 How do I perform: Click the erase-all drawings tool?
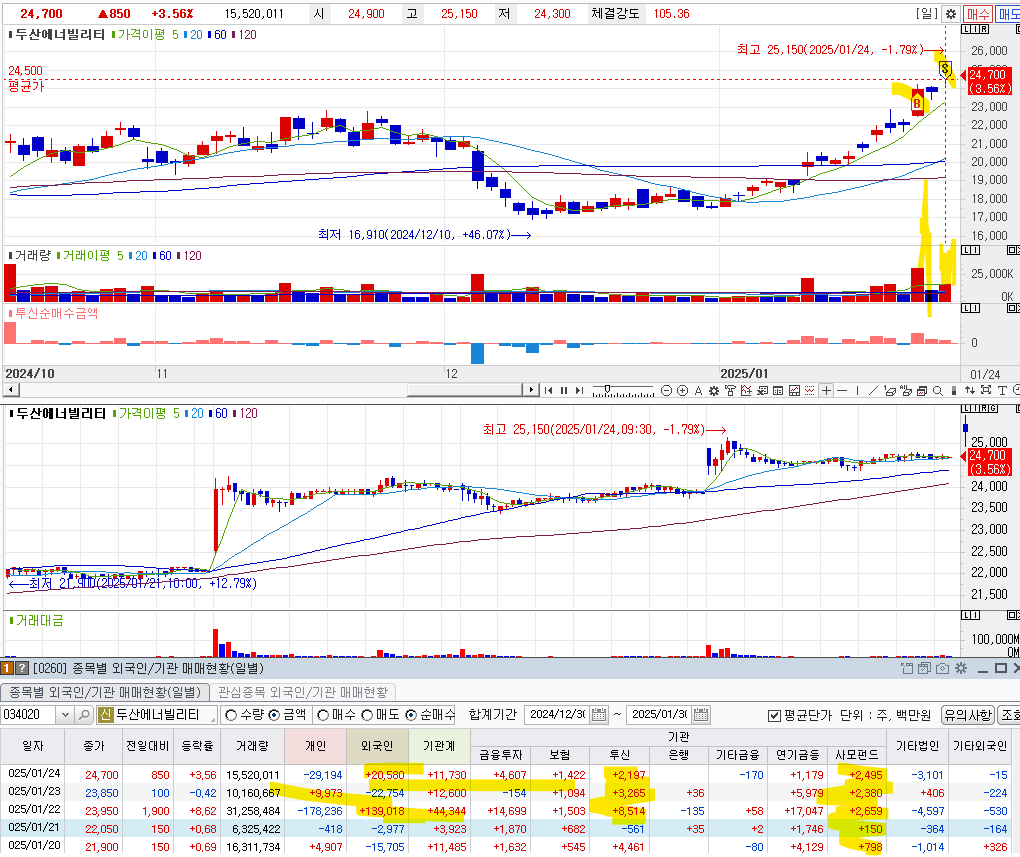[x=906, y=390]
